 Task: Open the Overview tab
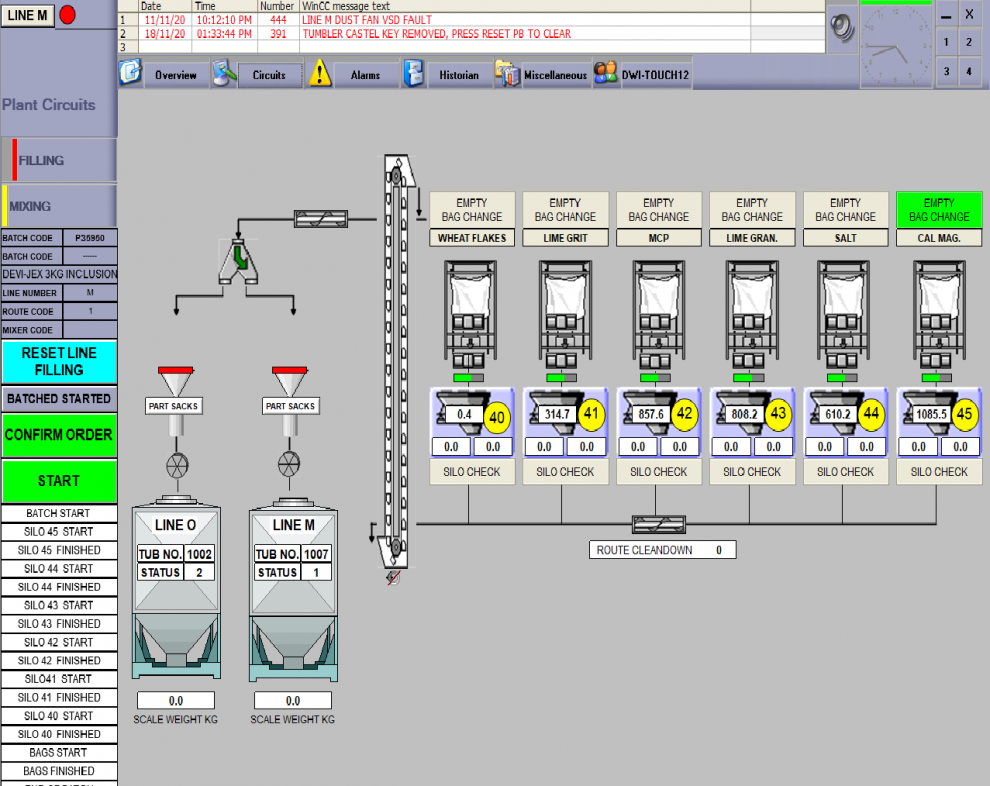175,75
